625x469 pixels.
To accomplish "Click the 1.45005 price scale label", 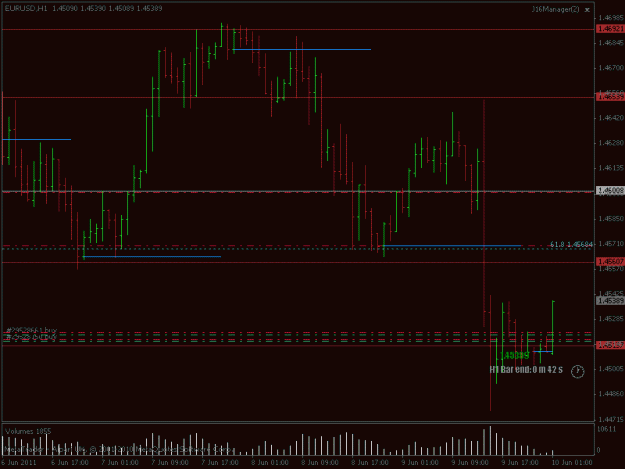I will coord(611,369).
